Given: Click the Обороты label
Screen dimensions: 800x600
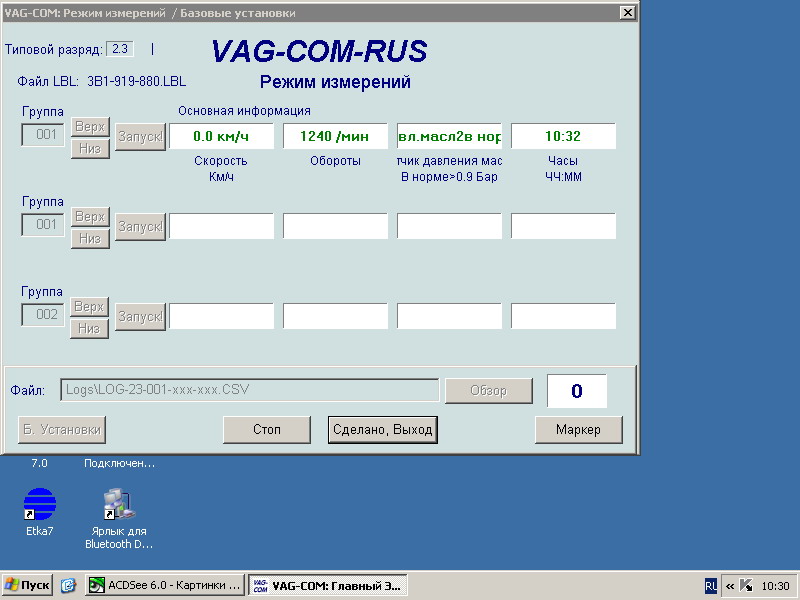Looking at the screenshot, I should tap(335, 161).
